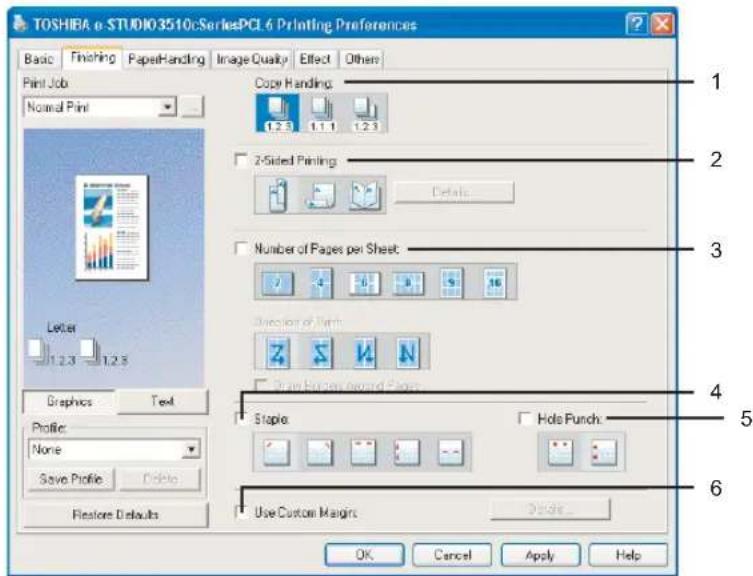Image resolution: width=753 pixels, height=576 pixels.
Task: Select 2 pages per sheet icon
Action: click(278, 282)
